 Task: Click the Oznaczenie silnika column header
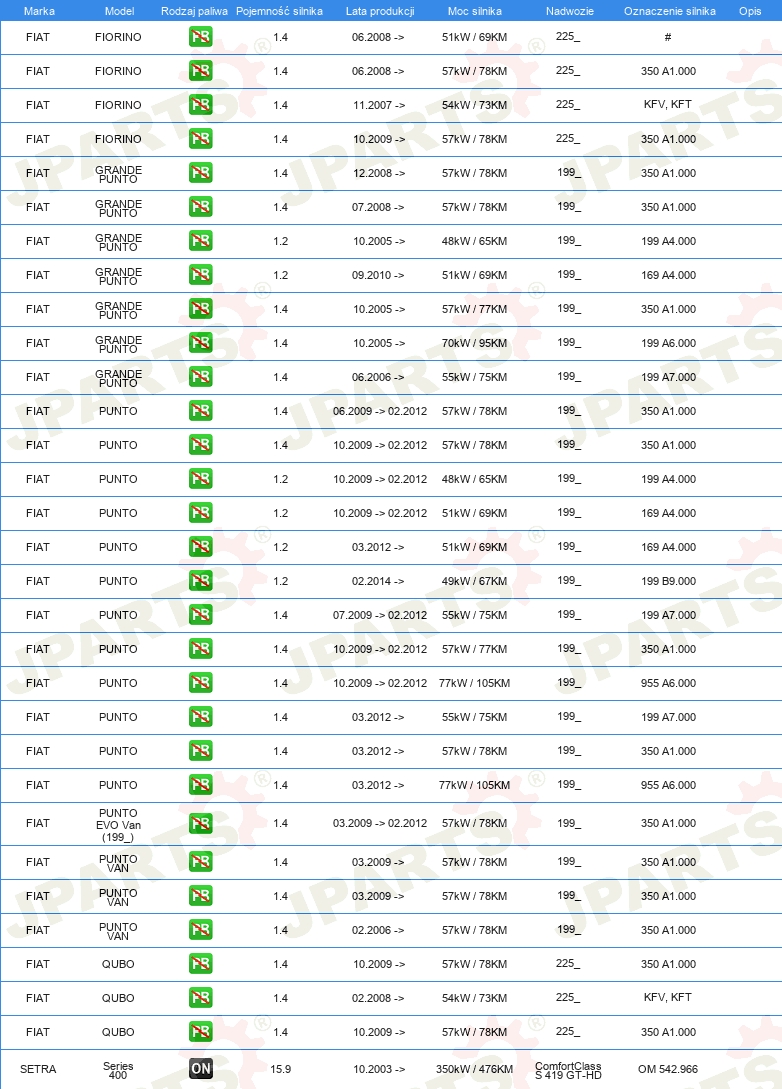pos(669,11)
